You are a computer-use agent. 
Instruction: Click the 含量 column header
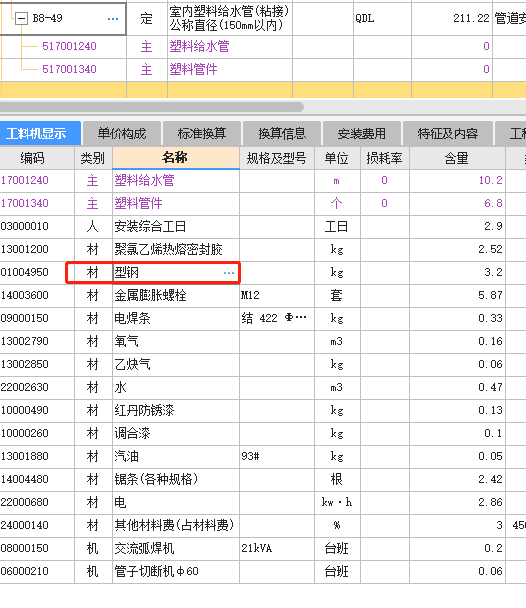point(457,158)
